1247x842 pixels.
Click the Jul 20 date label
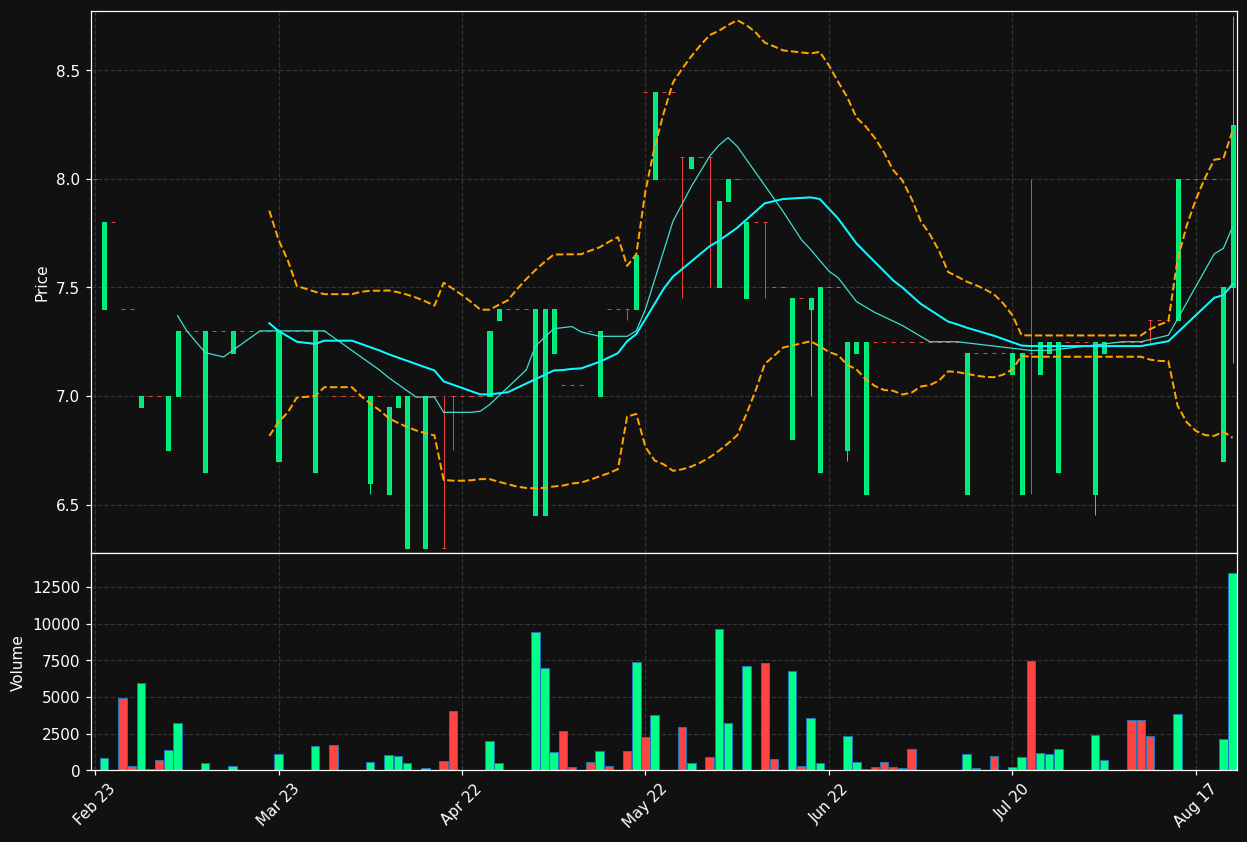point(1011,803)
